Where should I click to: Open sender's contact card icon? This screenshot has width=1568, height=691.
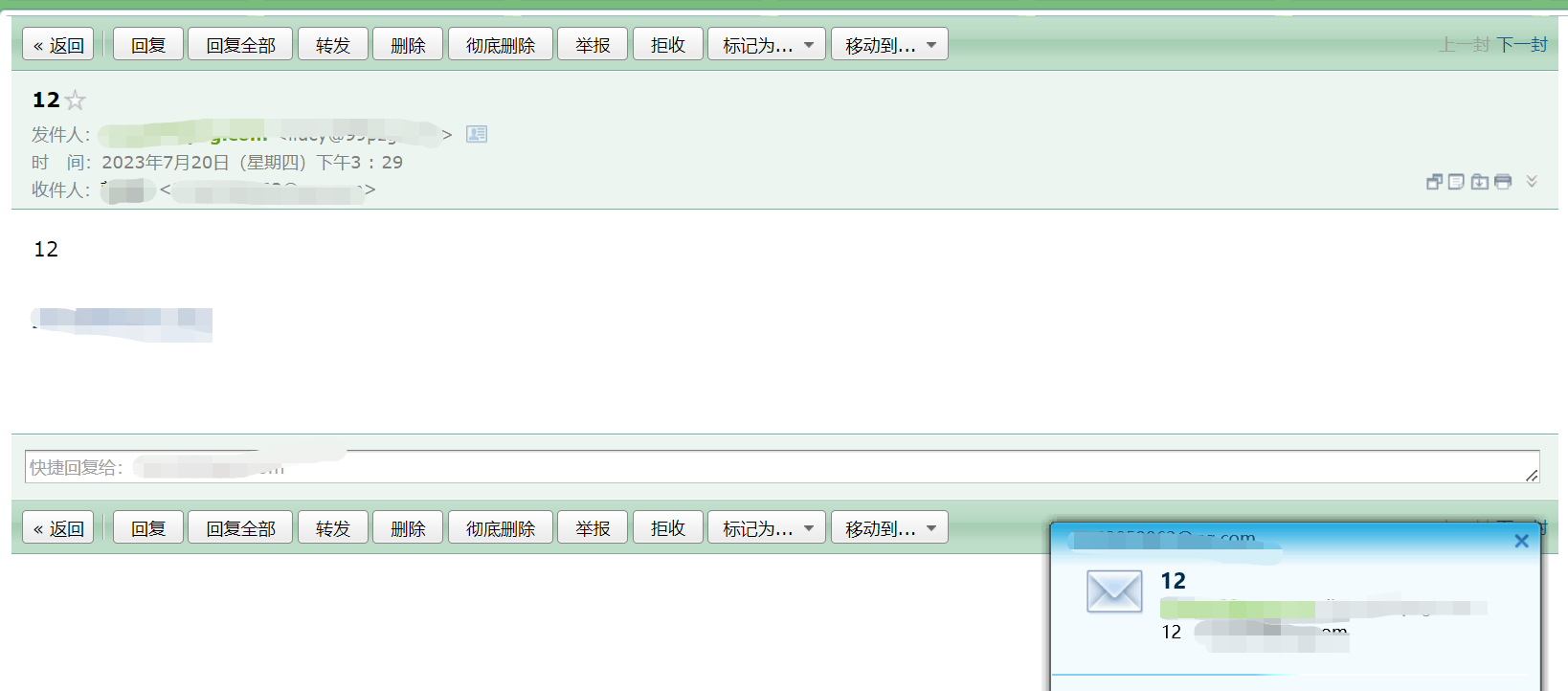[x=477, y=134]
